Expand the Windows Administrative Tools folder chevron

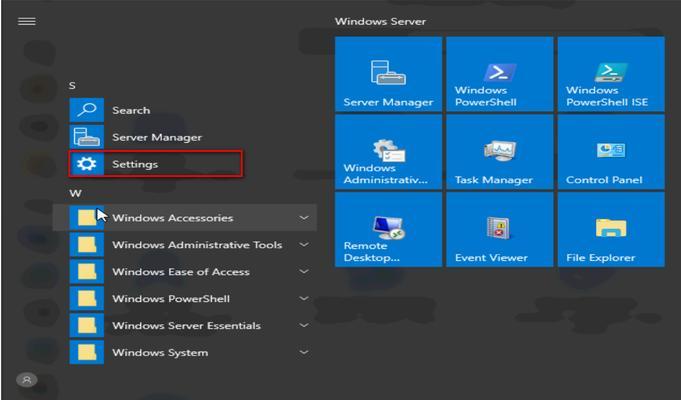click(304, 245)
